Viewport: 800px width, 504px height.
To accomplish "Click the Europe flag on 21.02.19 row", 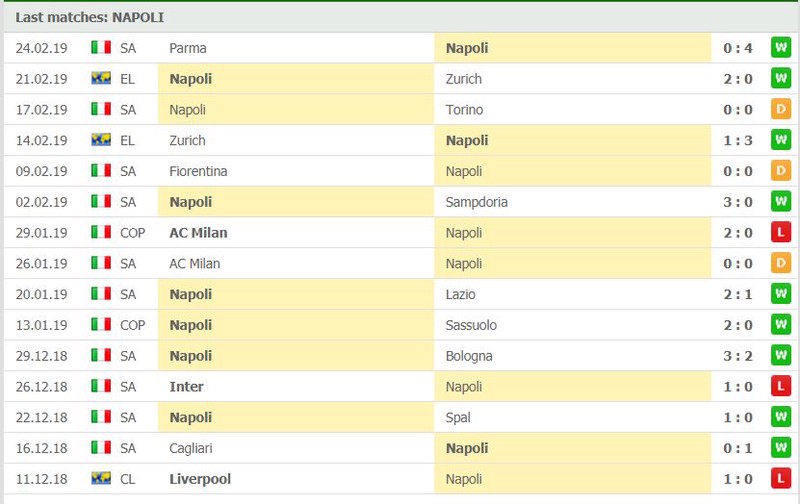I will (x=101, y=78).
